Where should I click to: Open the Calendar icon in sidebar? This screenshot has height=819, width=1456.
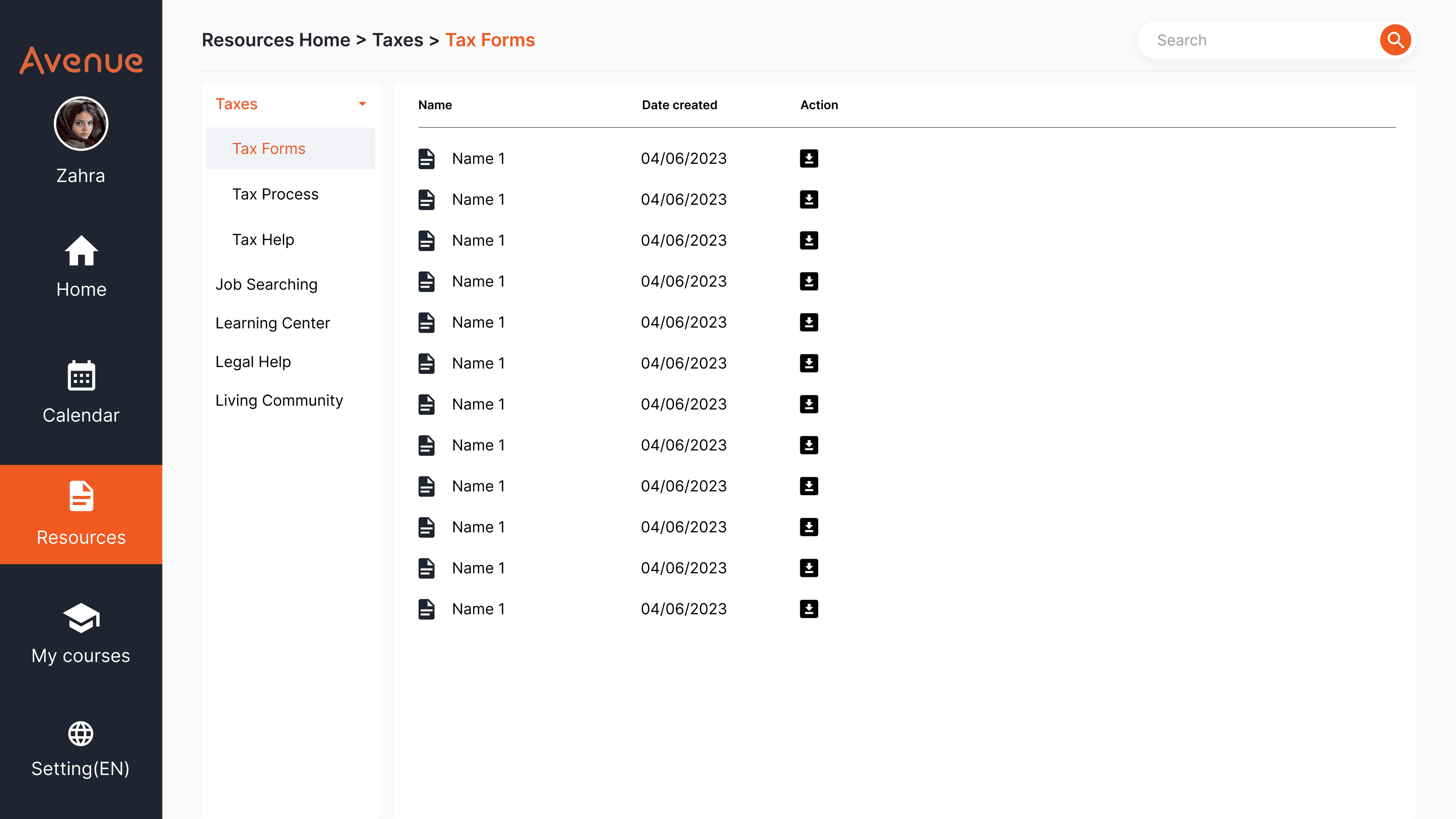[x=81, y=375]
